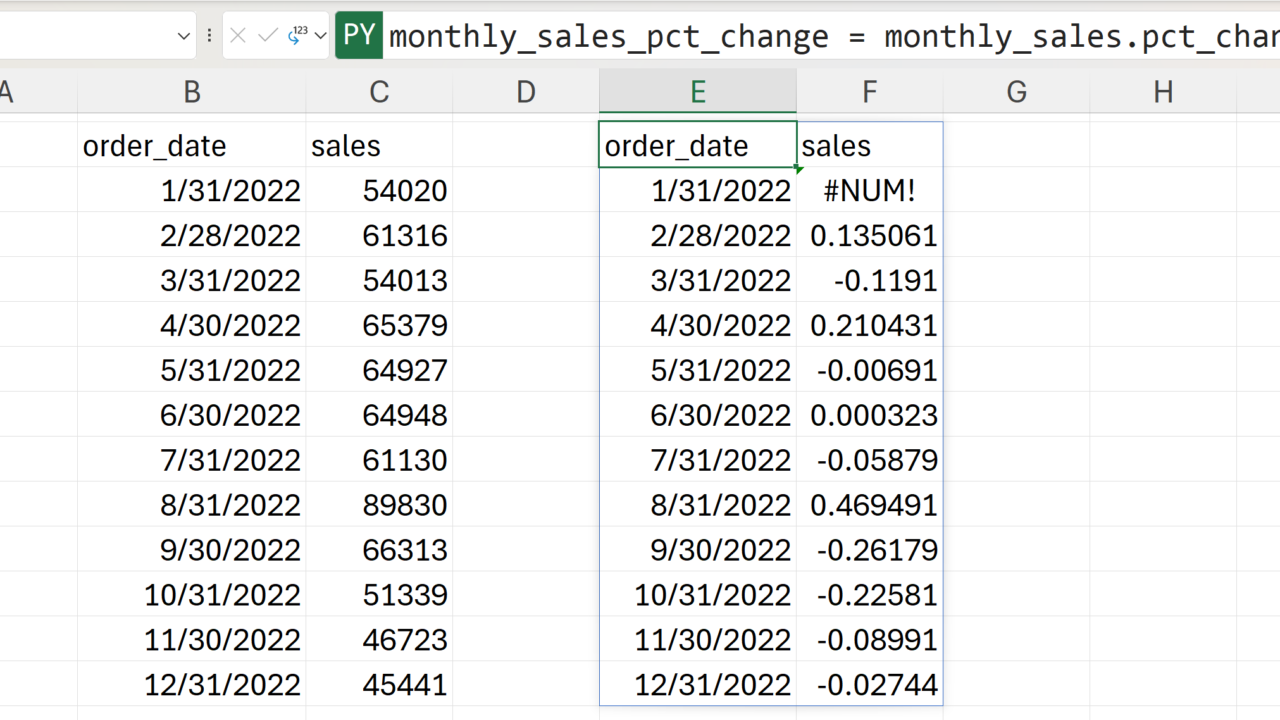Click the 12/31/2022 date cell in column B
Image resolution: width=1280 pixels, height=720 pixels.
coord(192,685)
